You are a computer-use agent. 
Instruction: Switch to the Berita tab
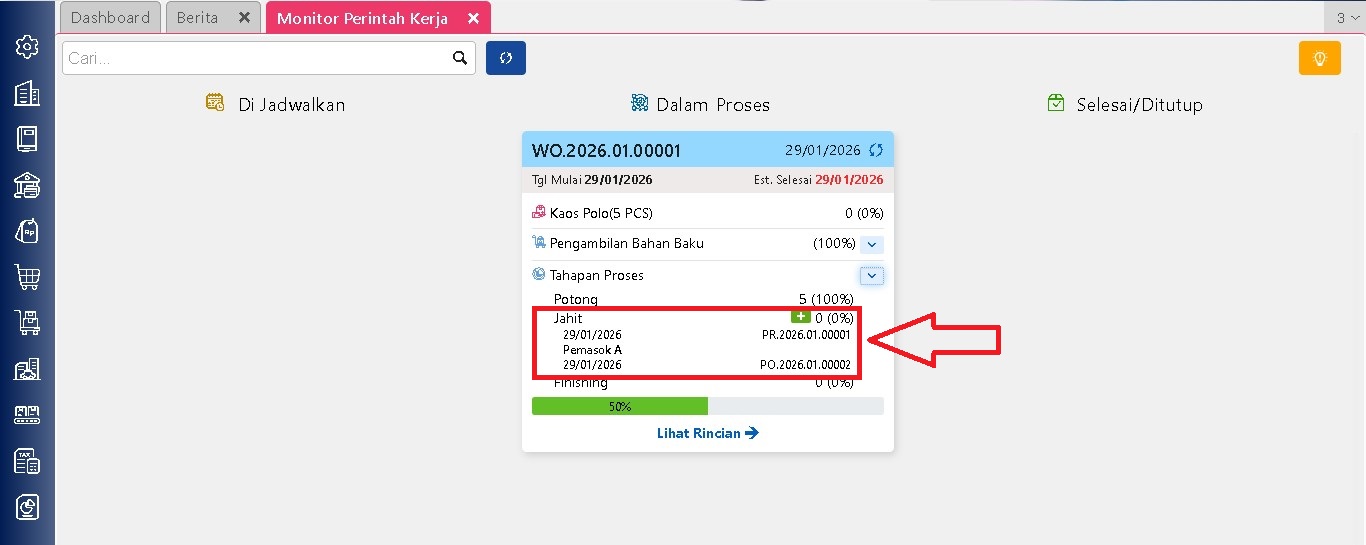coord(198,18)
